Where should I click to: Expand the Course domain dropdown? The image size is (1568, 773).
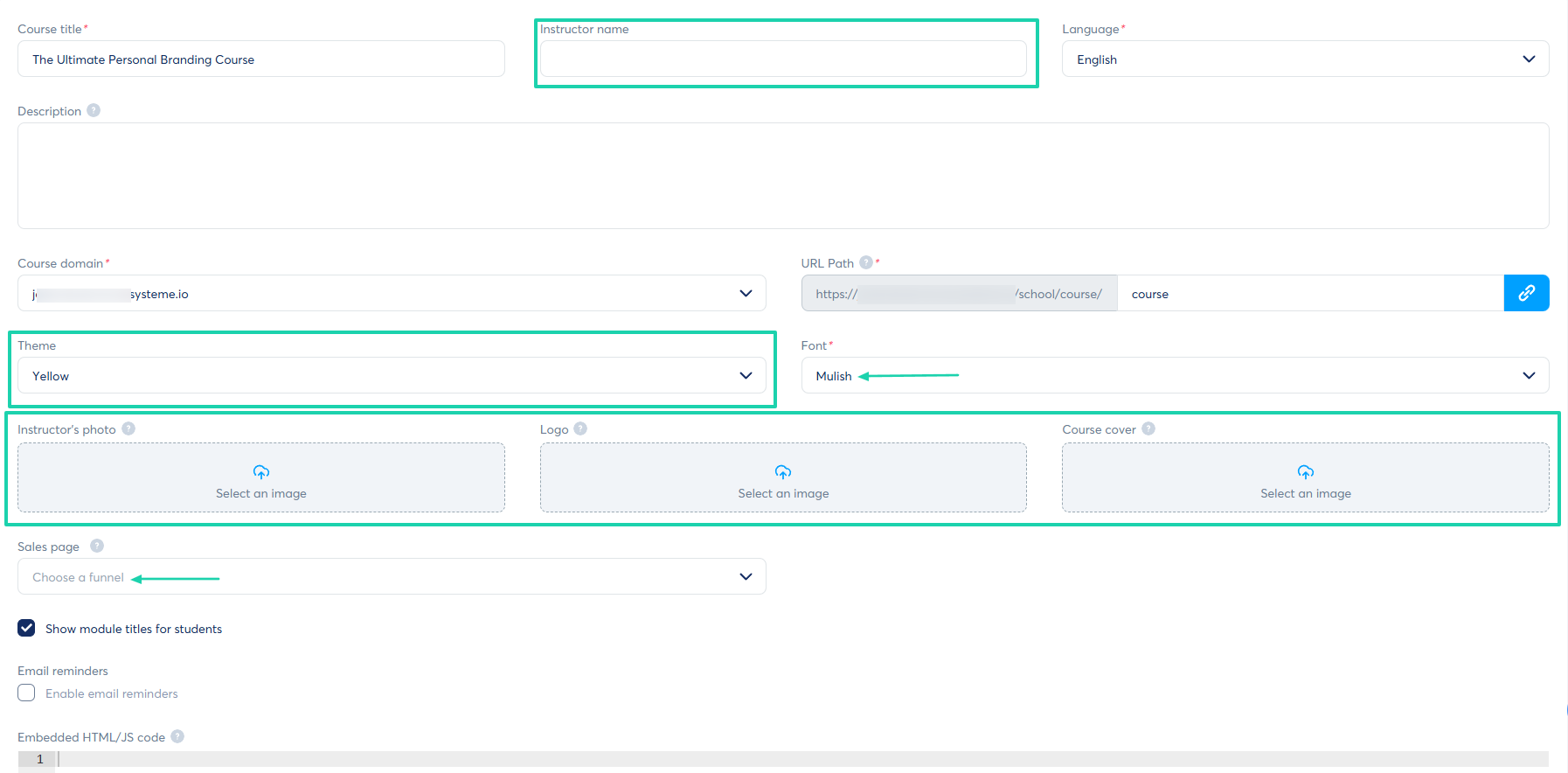click(392, 293)
